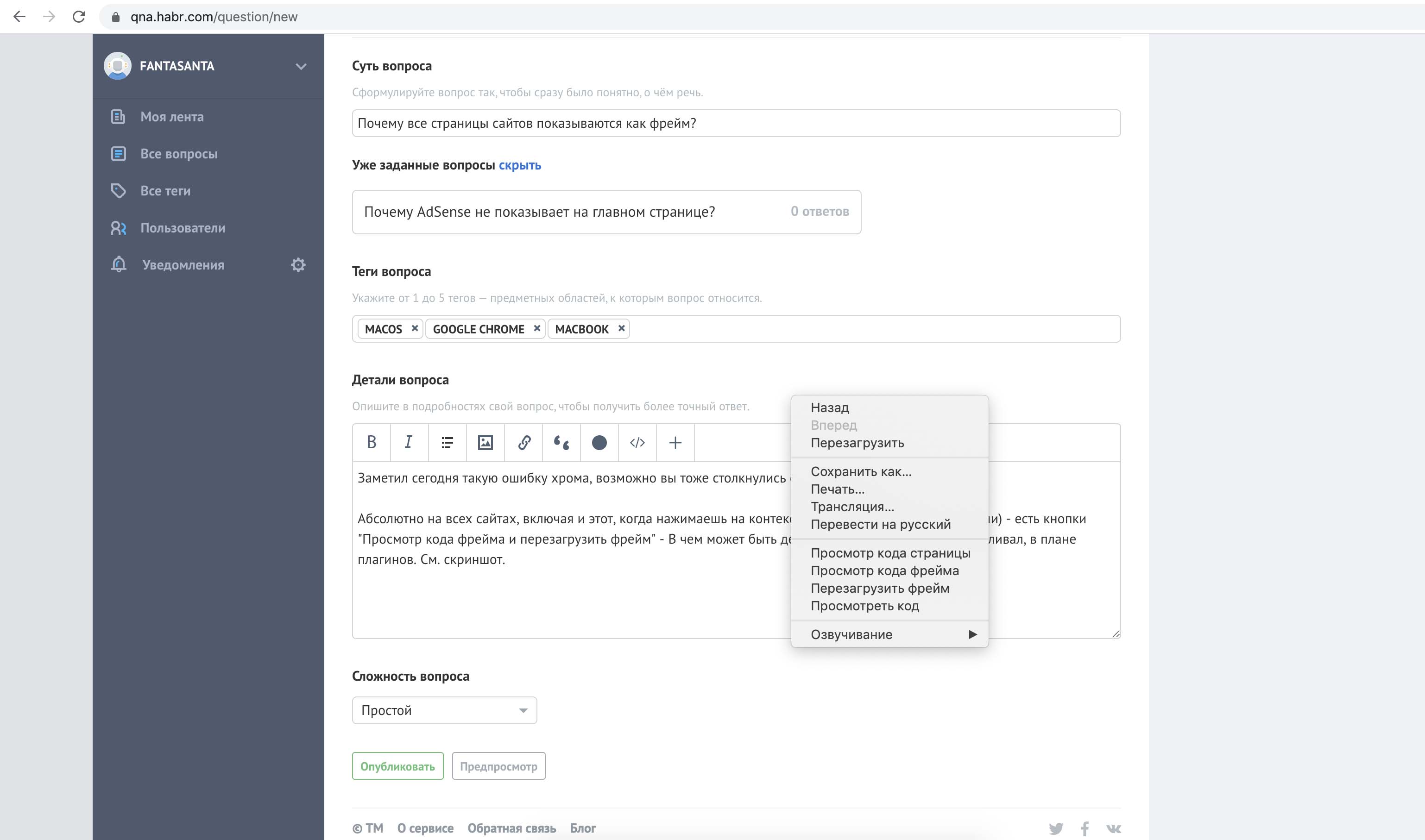Click the © TM footer link

[367, 828]
